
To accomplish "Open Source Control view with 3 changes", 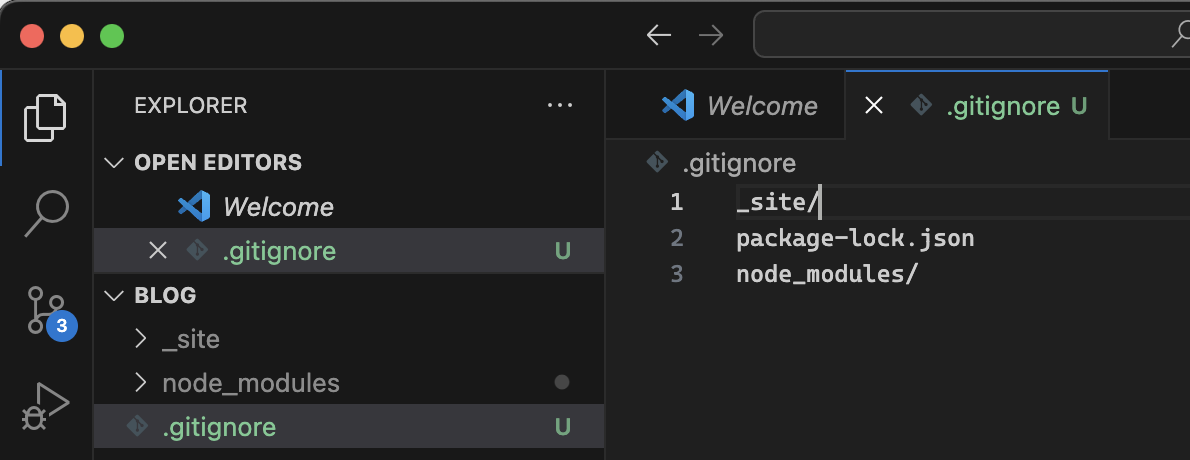I will tap(50, 311).
